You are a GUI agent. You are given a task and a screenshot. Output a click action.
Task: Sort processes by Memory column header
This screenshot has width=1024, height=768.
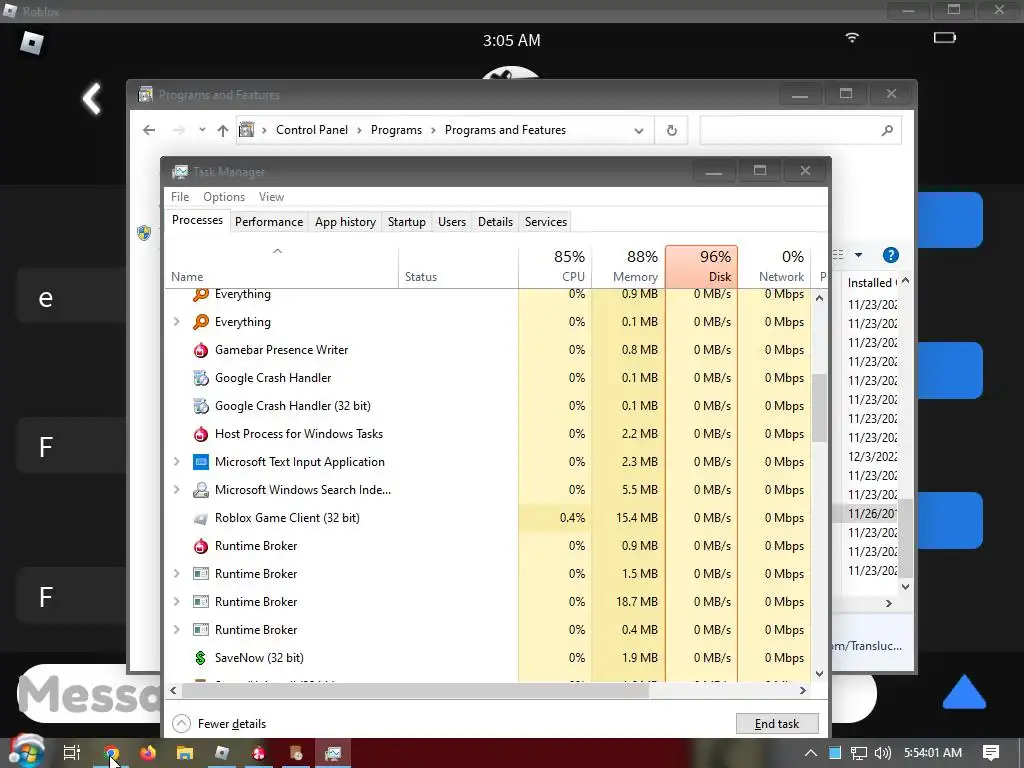pyautogui.click(x=629, y=266)
